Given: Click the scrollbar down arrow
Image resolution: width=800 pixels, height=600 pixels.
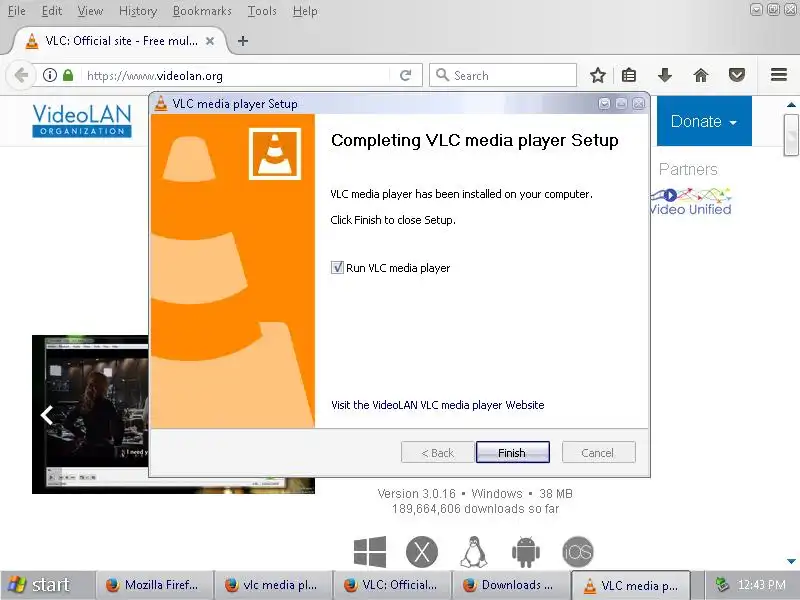Looking at the screenshot, I should point(791,561).
